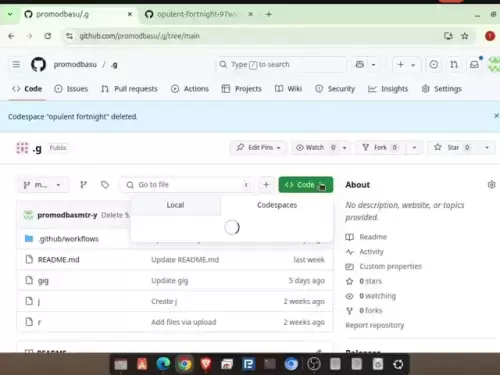Open the notifications inbox icon
The image size is (500, 375).
click(474, 64)
